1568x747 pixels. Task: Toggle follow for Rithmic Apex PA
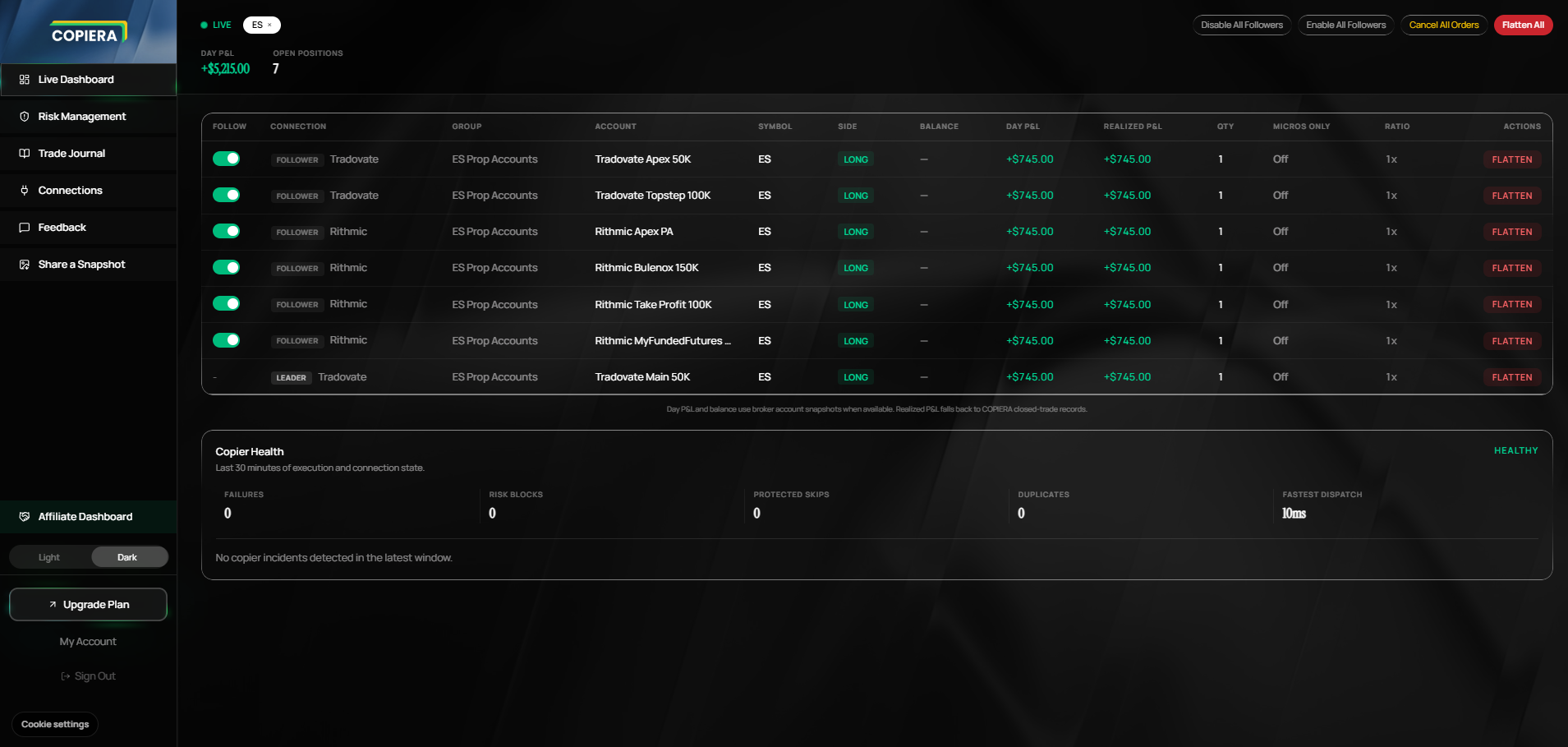(226, 231)
